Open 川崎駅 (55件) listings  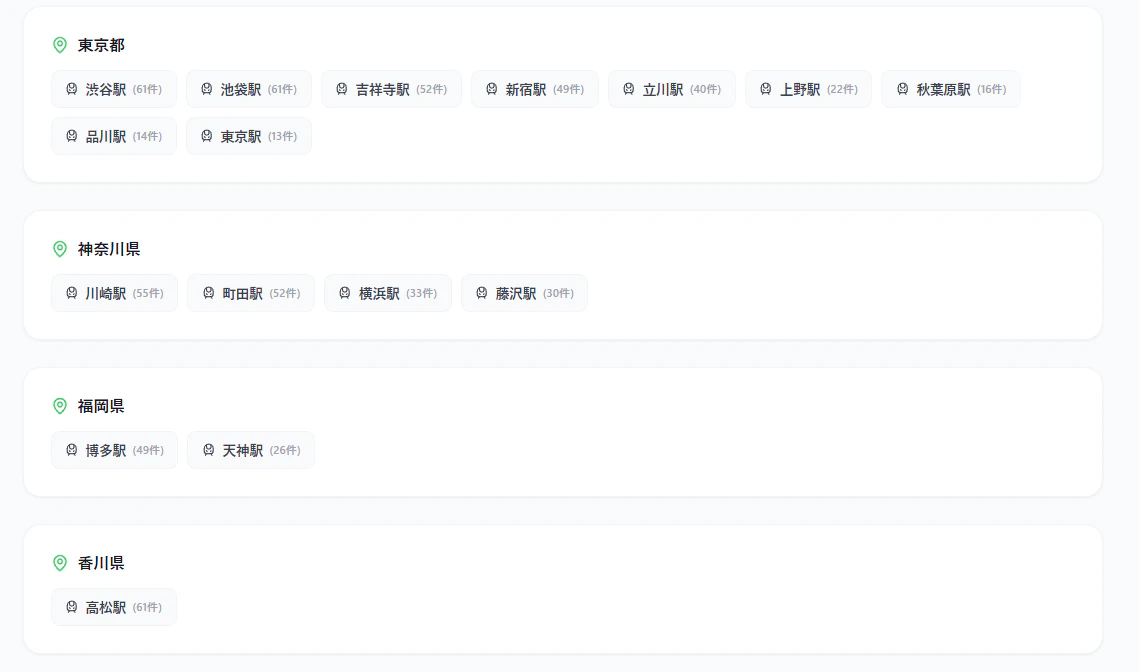tap(115, 293)
